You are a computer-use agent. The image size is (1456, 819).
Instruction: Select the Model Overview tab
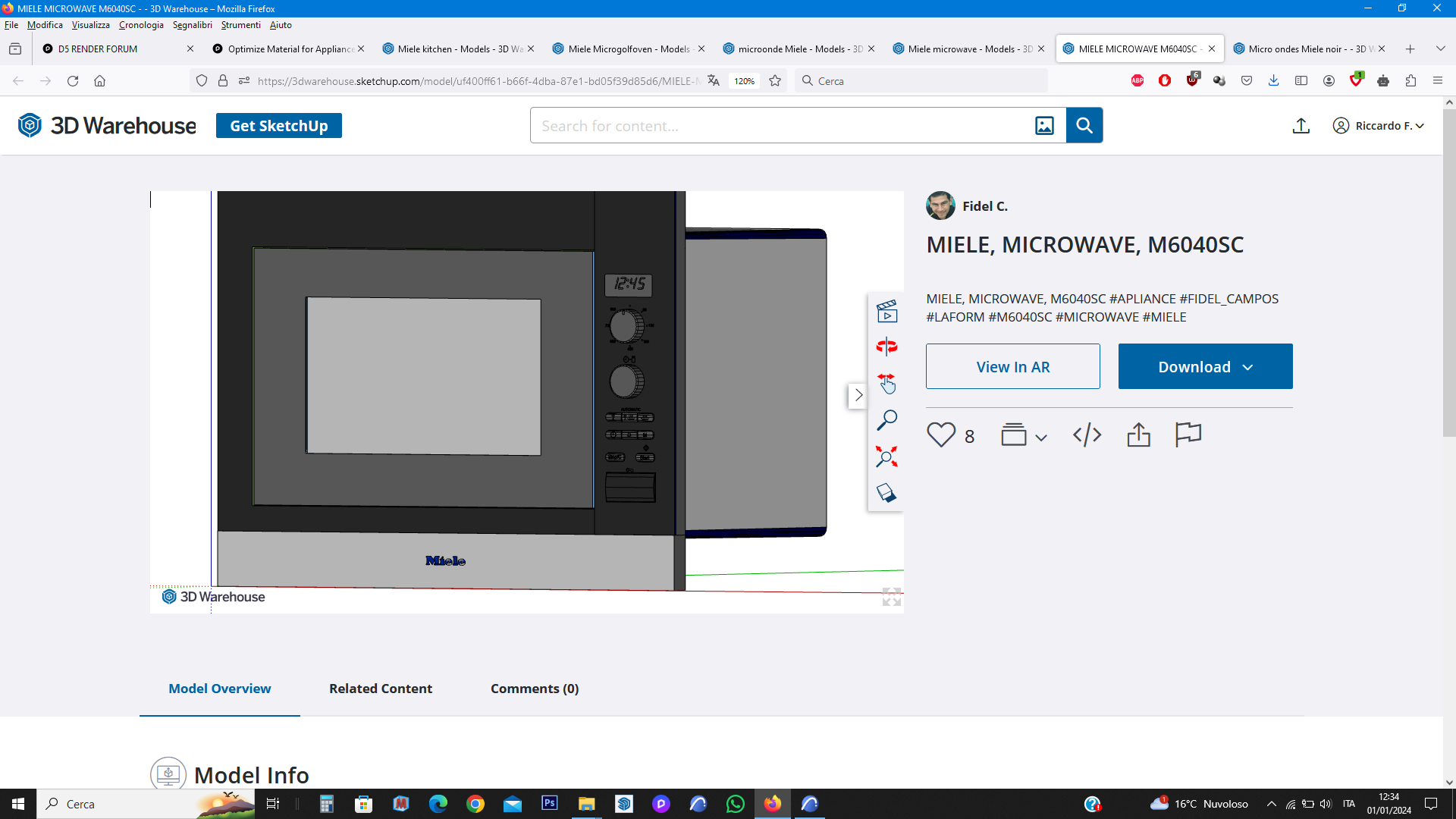pyautogui.click(x=220, y=689)
